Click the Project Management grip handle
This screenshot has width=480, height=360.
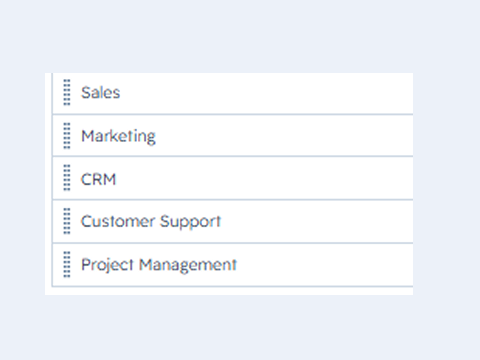click(67, 264)
